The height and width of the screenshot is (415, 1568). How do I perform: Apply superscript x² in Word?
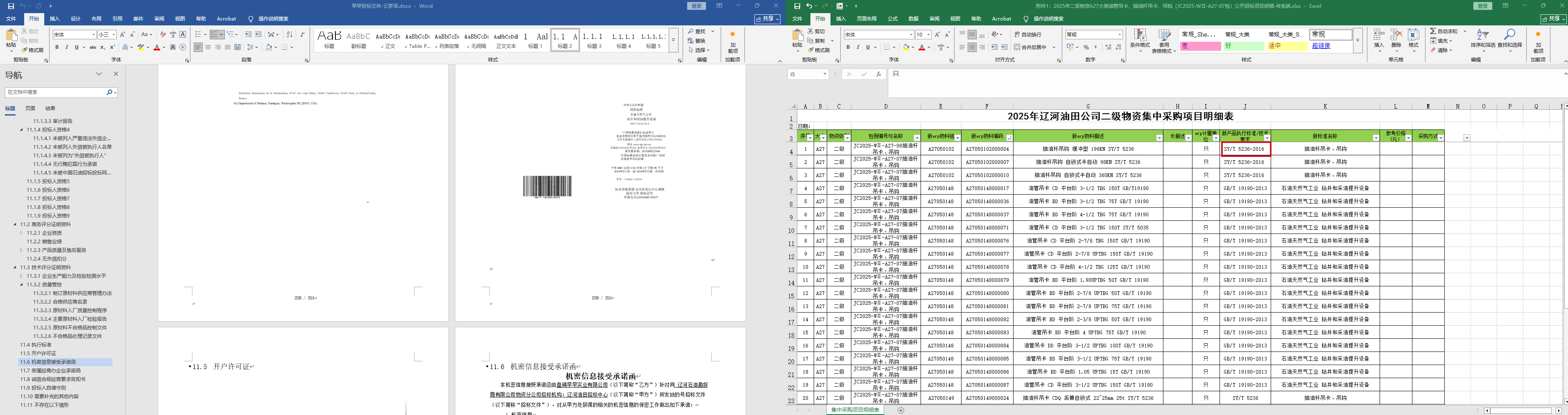coord(112,48)
